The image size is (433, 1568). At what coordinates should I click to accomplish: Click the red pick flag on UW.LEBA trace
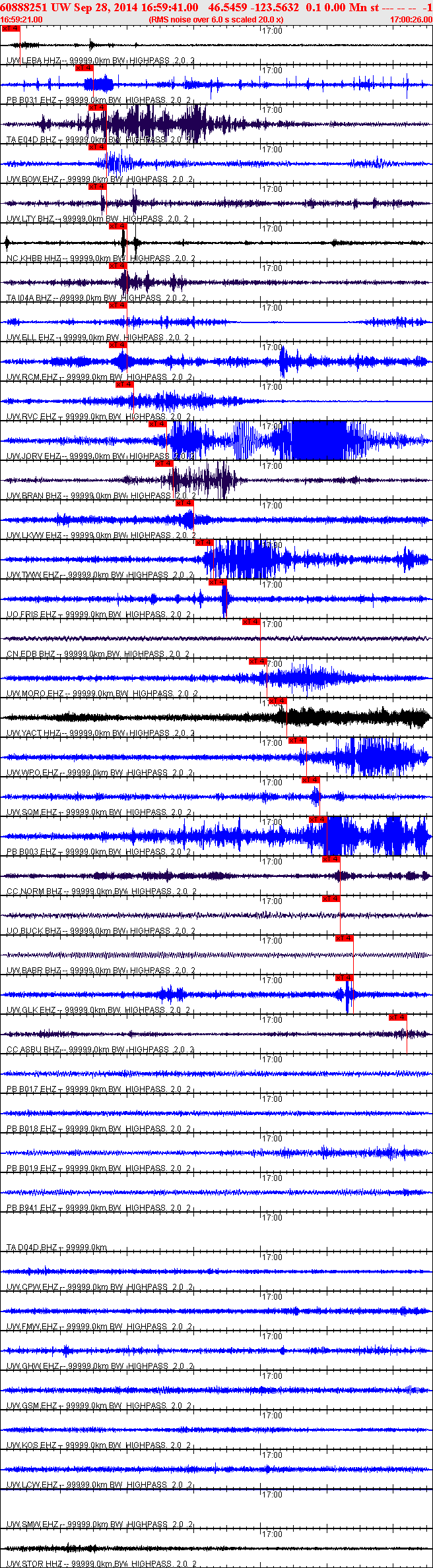pyautogui.click(x=11, y=28)
